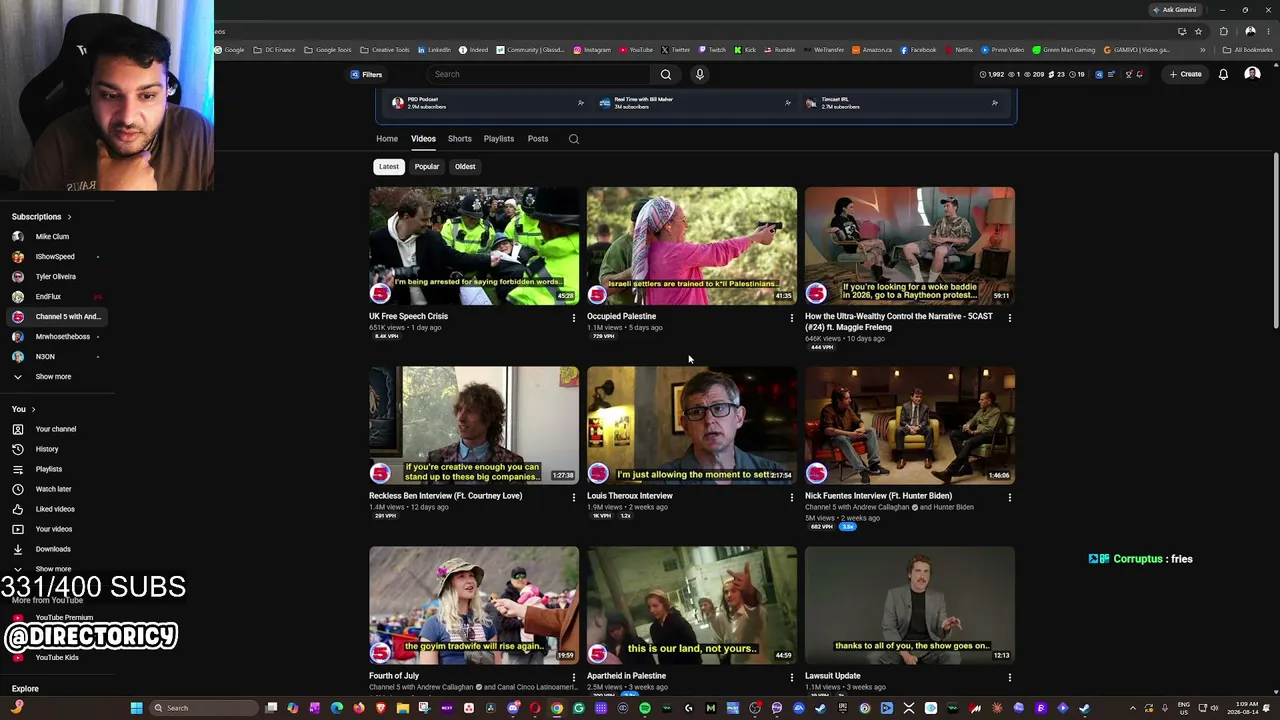1280x720 pixels.
Task: Click the page vertical scrollbar
Action: coord(1276,240)
